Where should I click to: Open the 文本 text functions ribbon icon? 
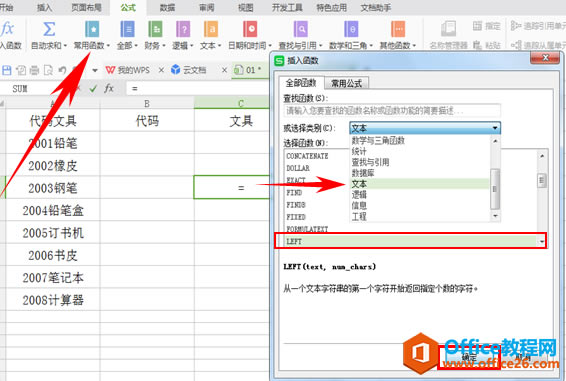click(x=210, y=29)
